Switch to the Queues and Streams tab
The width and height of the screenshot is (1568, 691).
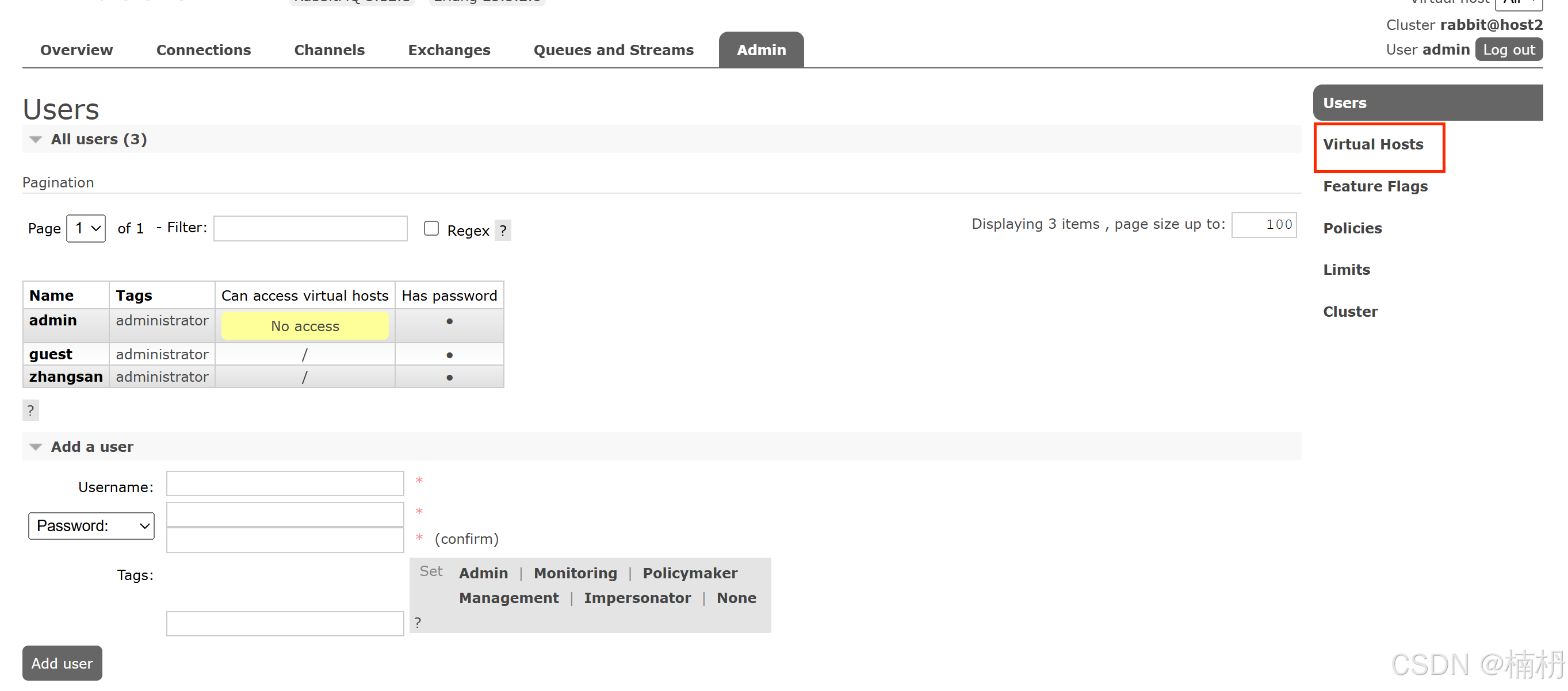tap(613, 50)
